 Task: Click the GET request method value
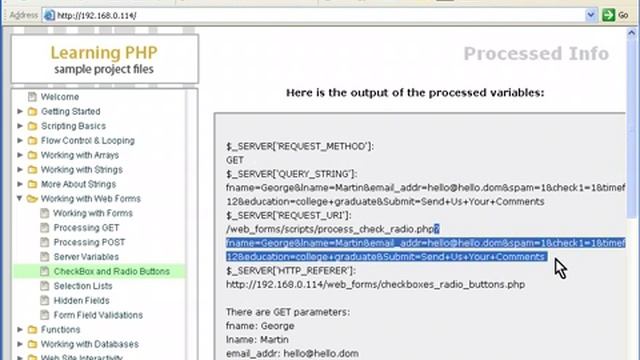235,160
